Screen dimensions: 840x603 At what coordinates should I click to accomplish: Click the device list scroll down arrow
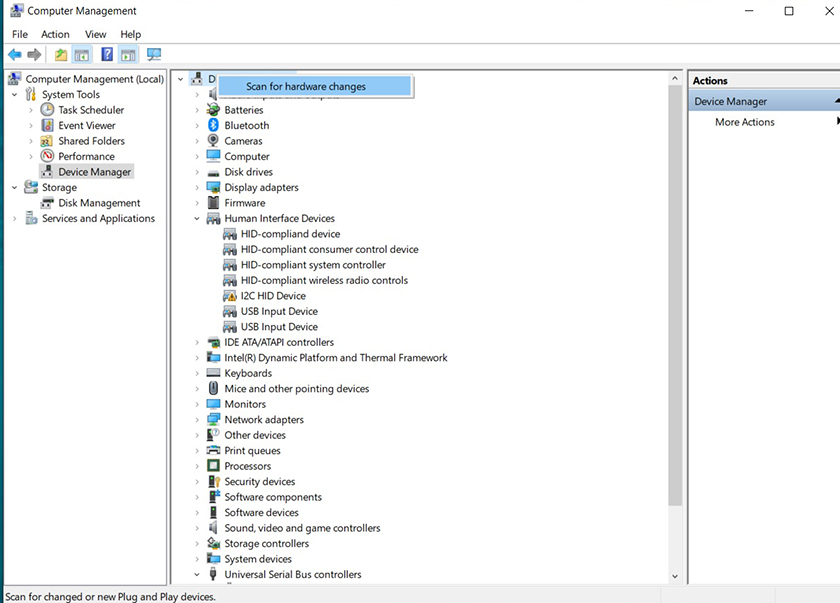pos(675,576)
